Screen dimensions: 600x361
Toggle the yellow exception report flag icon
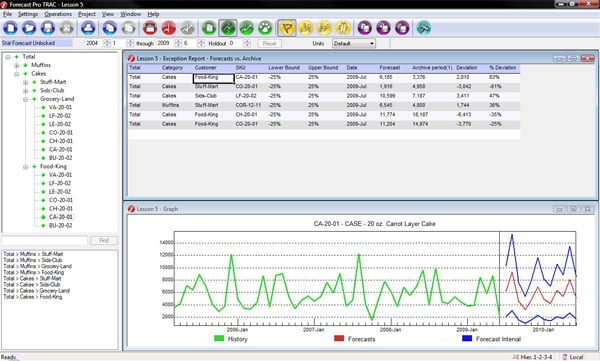click(x=287, y=28)
